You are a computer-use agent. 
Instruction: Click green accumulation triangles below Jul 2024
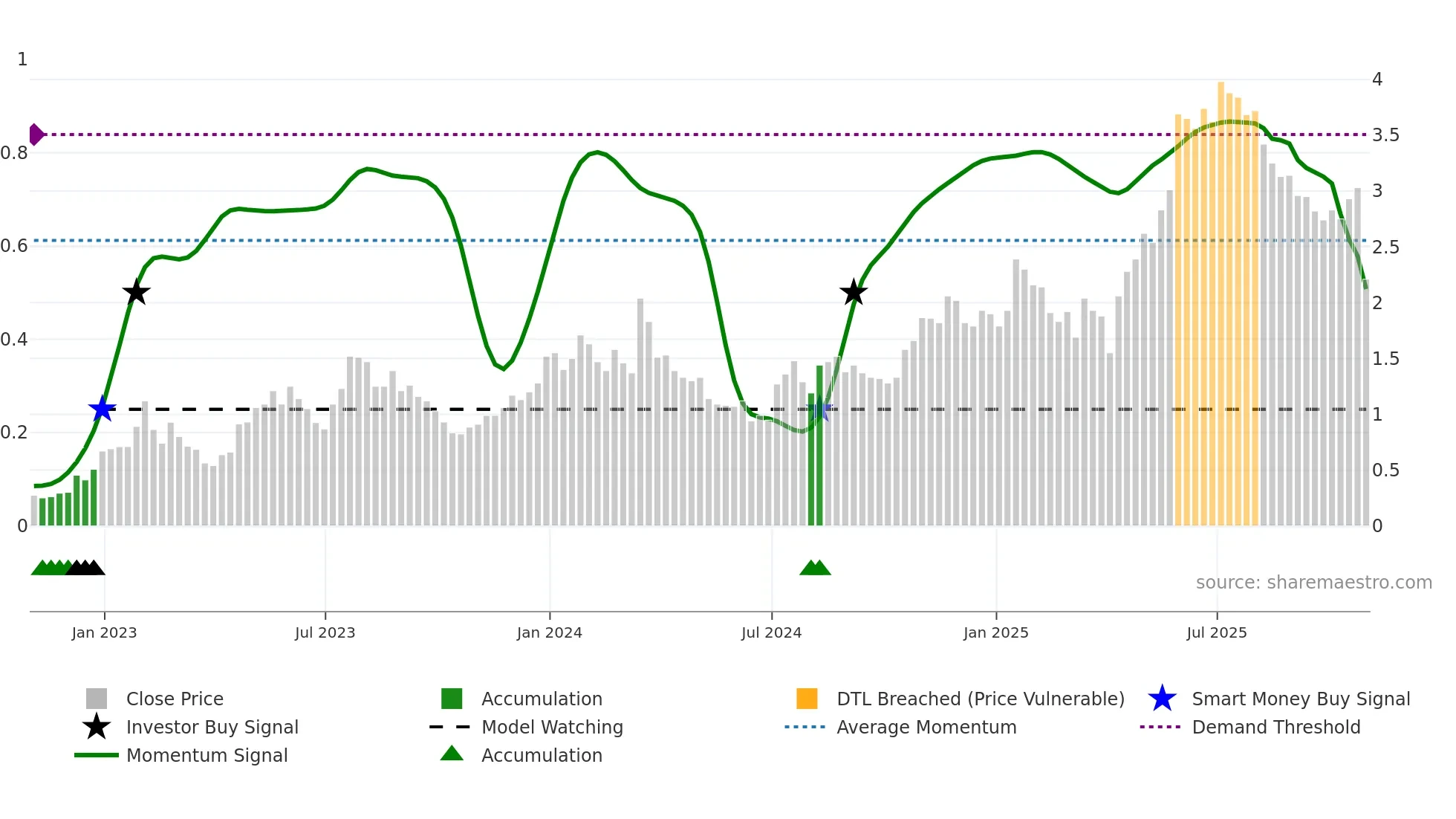pos(815,568)
